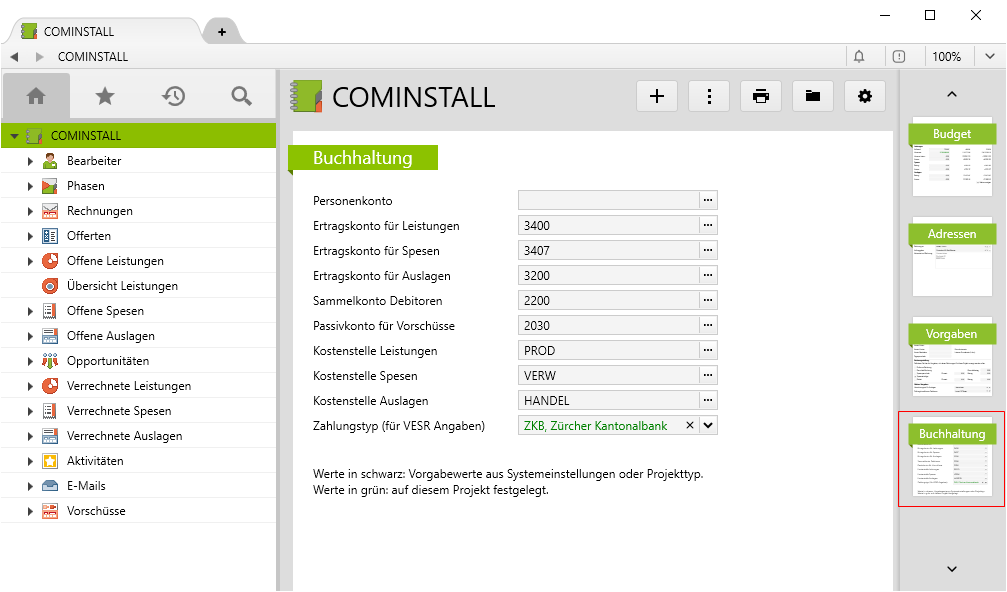
Task: Collapse the COMINSTALL root node
Action: (x=14, y=136)
